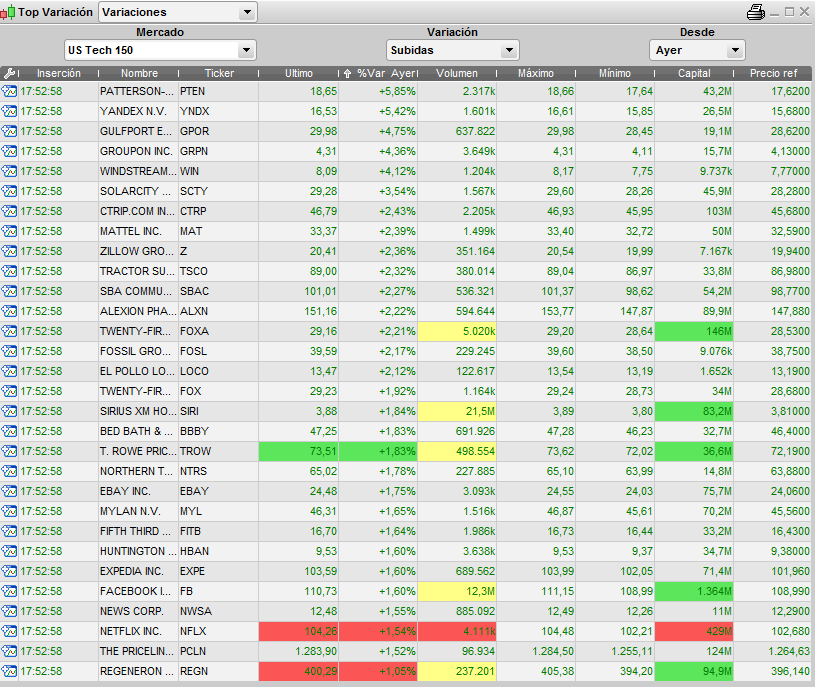Select the SIRI ticker cell
This screenshot has height=687, width=815.
click(x=218, y=412)
